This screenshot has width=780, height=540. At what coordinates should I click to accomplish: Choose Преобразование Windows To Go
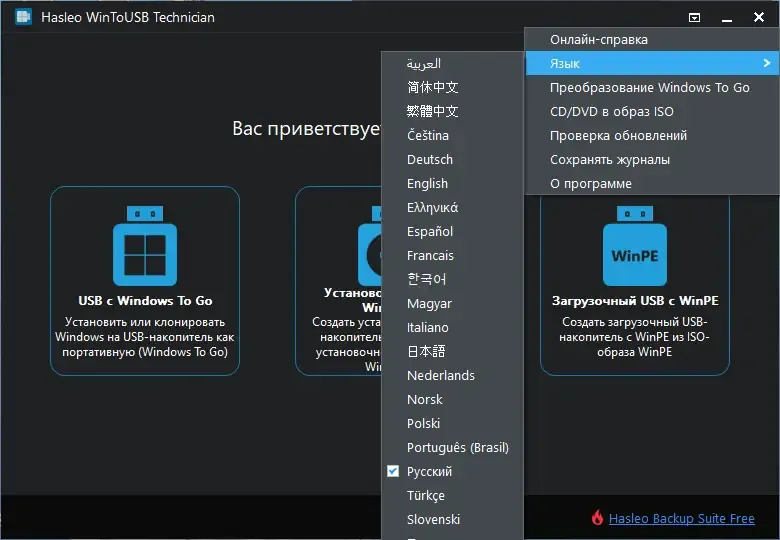652,88
